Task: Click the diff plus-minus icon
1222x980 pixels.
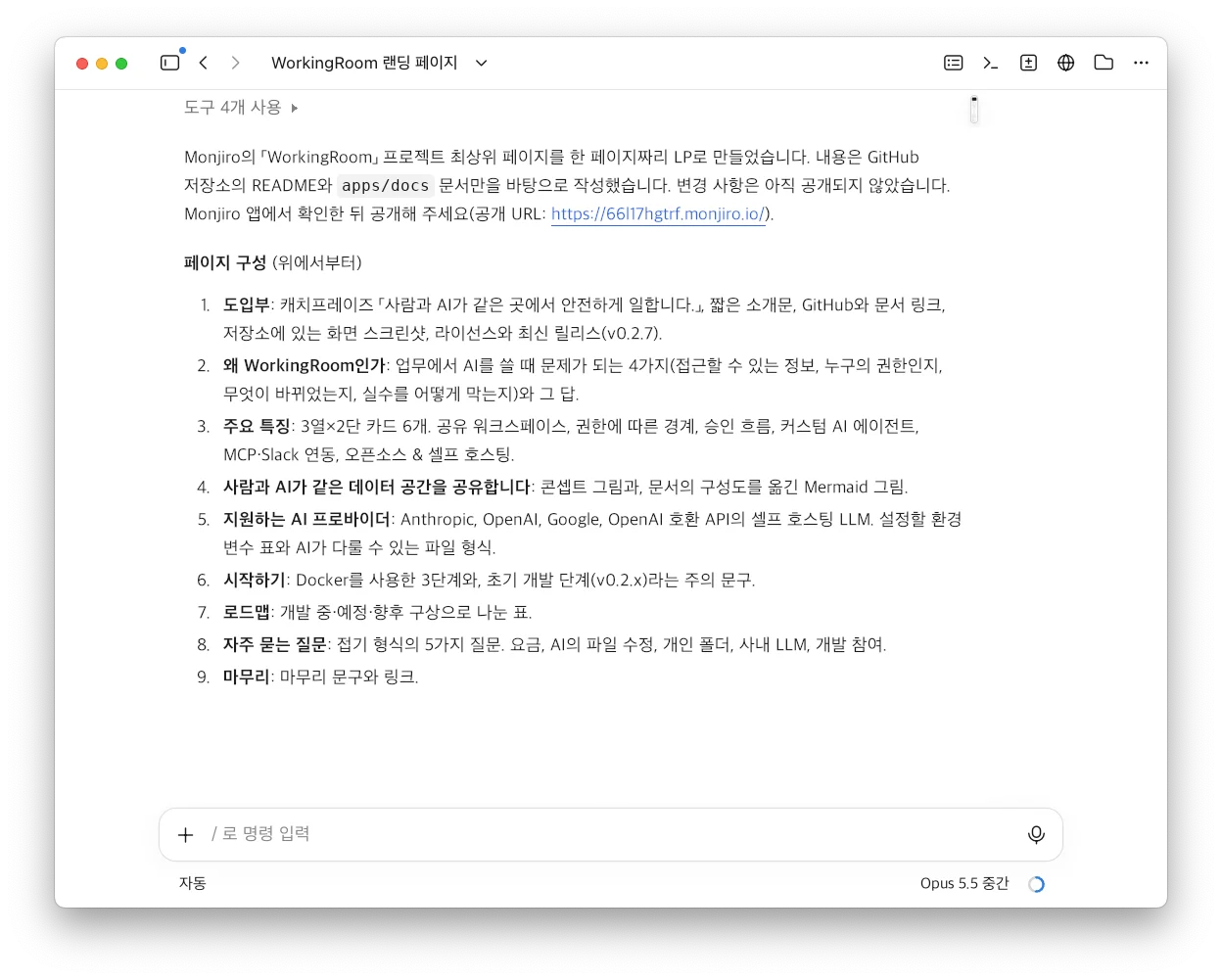Action: pos(1028,63)
